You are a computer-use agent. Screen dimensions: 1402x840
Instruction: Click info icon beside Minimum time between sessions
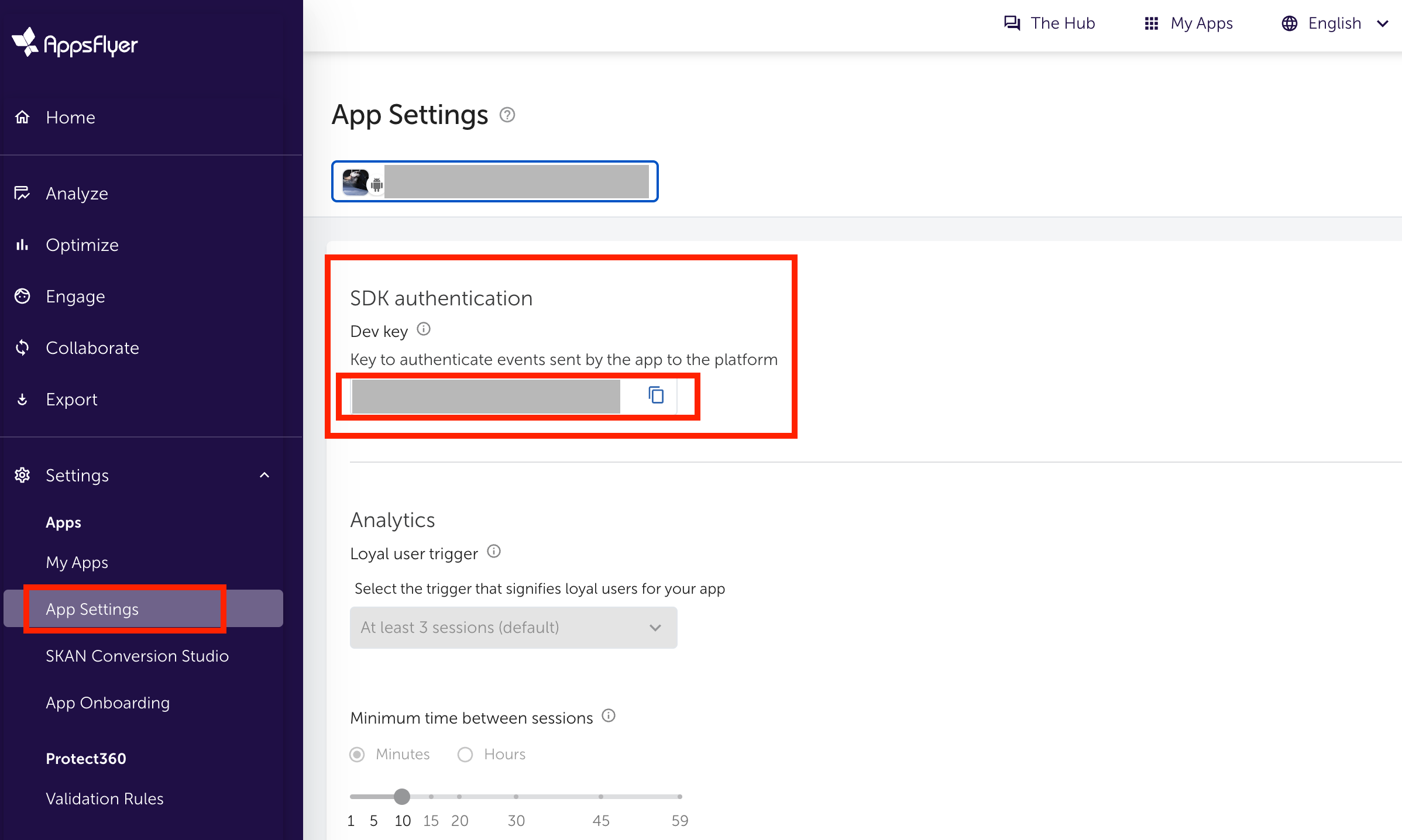coord(609,716)
